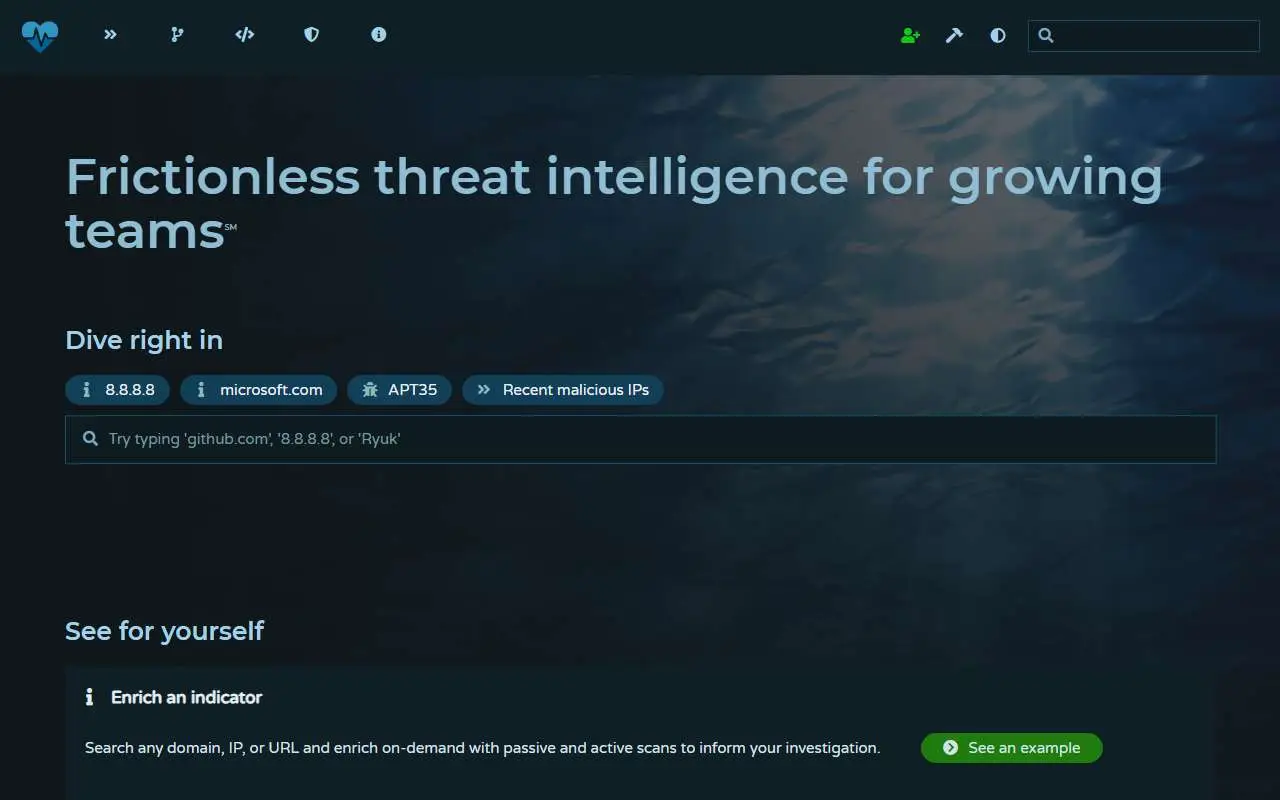The height and width of the screenshot is (800, 1280).
Task: Click the See an example button
Action: tap(1012, 748)
